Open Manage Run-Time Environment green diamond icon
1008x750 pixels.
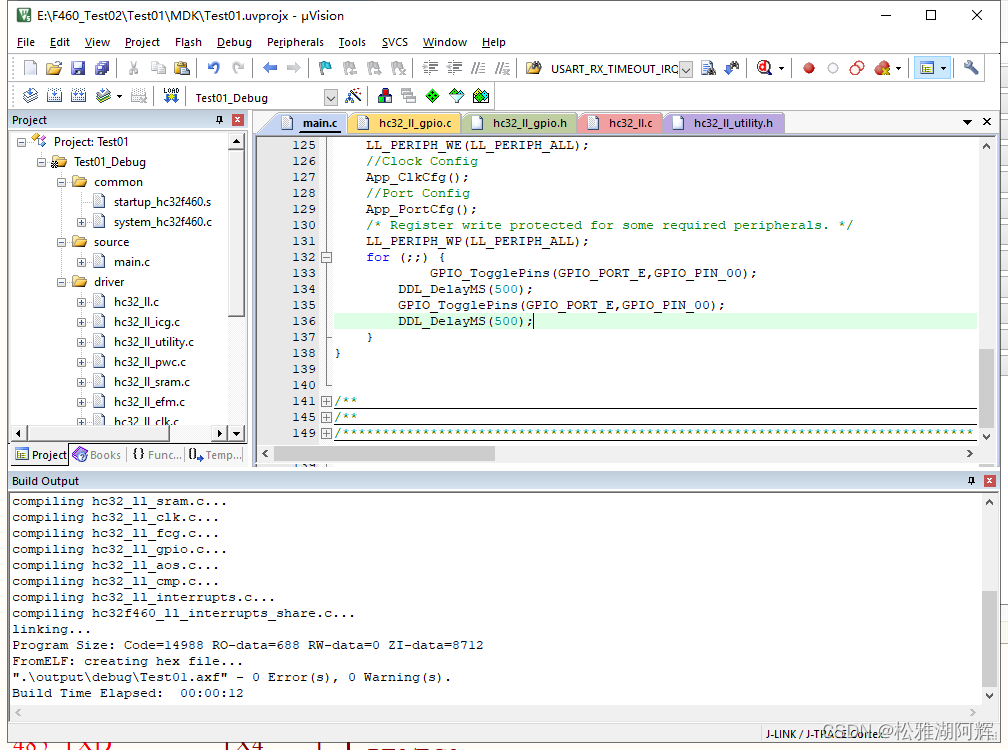pos(433,96)
